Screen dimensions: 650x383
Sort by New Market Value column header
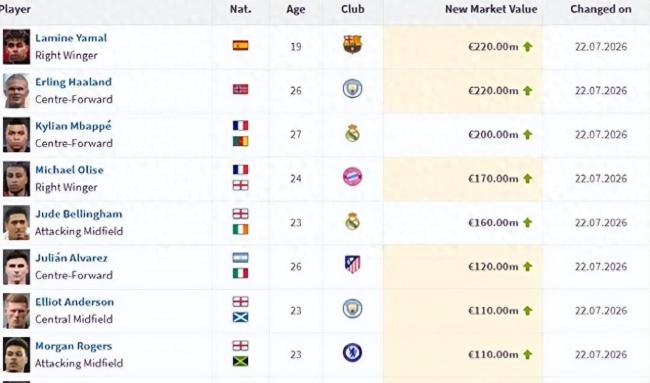coord(491,9)
